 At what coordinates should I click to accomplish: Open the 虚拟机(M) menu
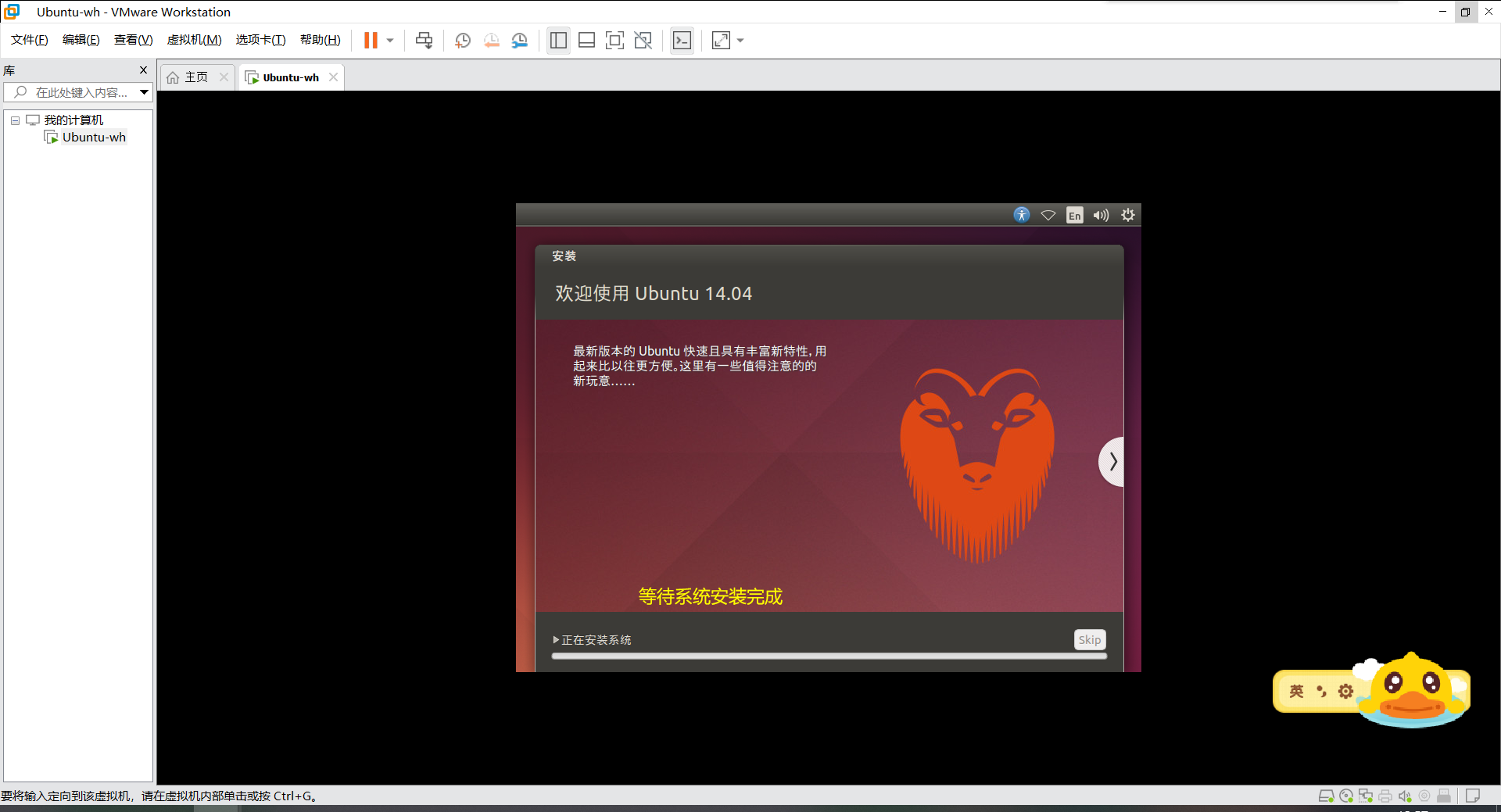point(195,40)
